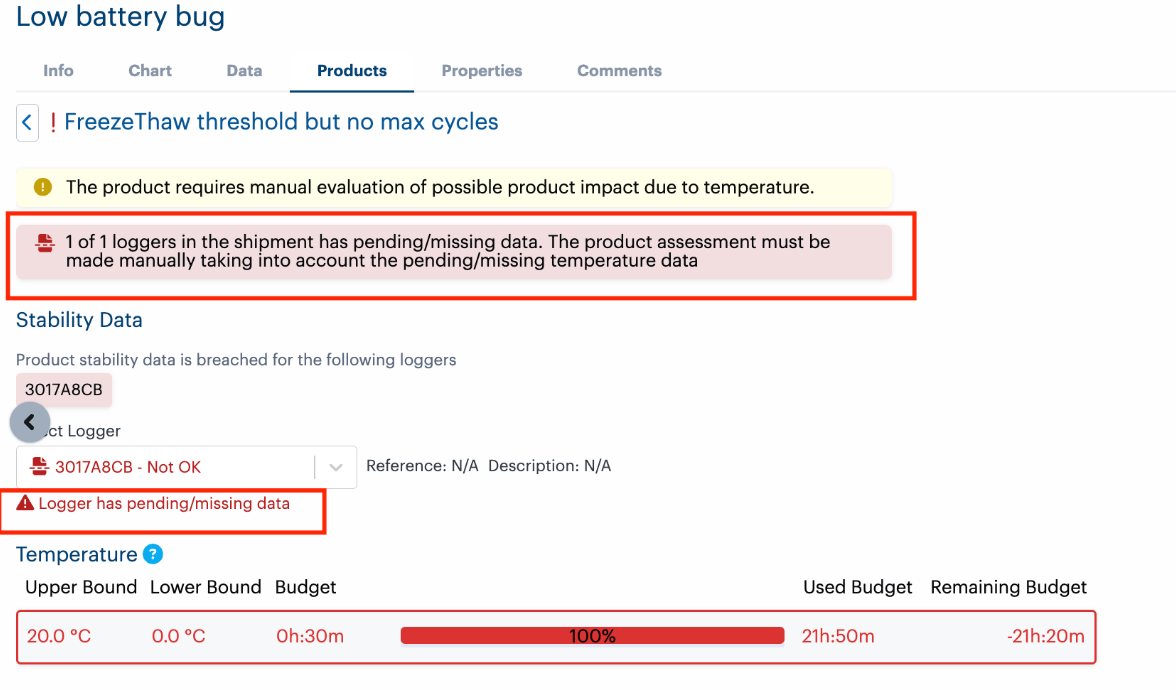Select the Products tab
This screenshot has width=1176, height=690.
352,70
